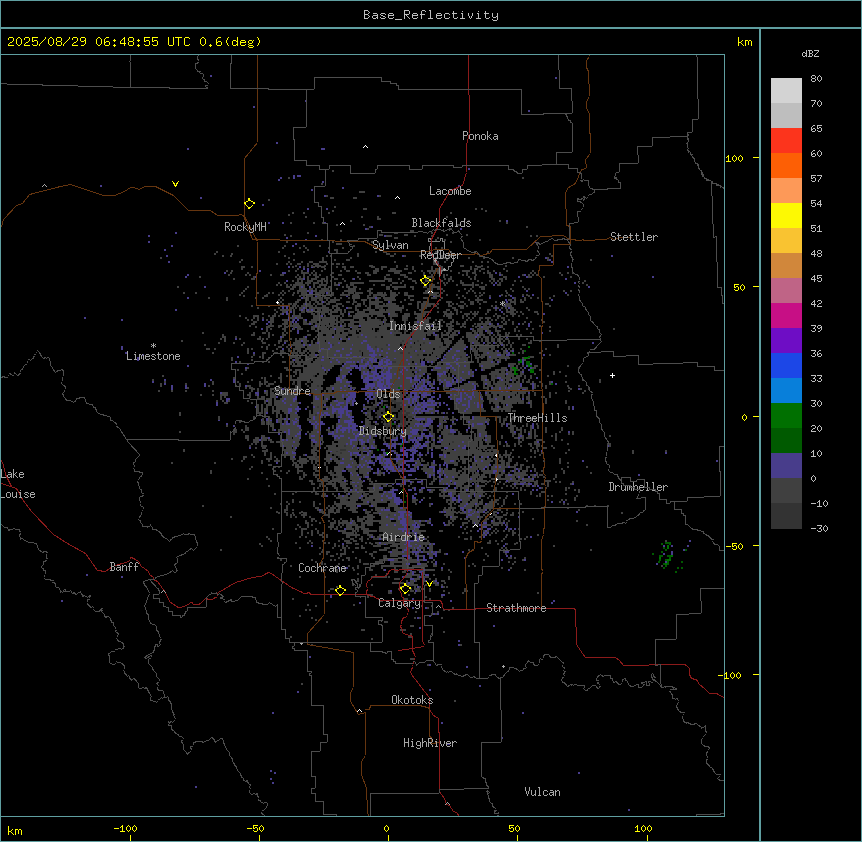Click the -50 tick on the vertical axis
This screenshot has height=842, width=862.
click(x=734, y=546)
